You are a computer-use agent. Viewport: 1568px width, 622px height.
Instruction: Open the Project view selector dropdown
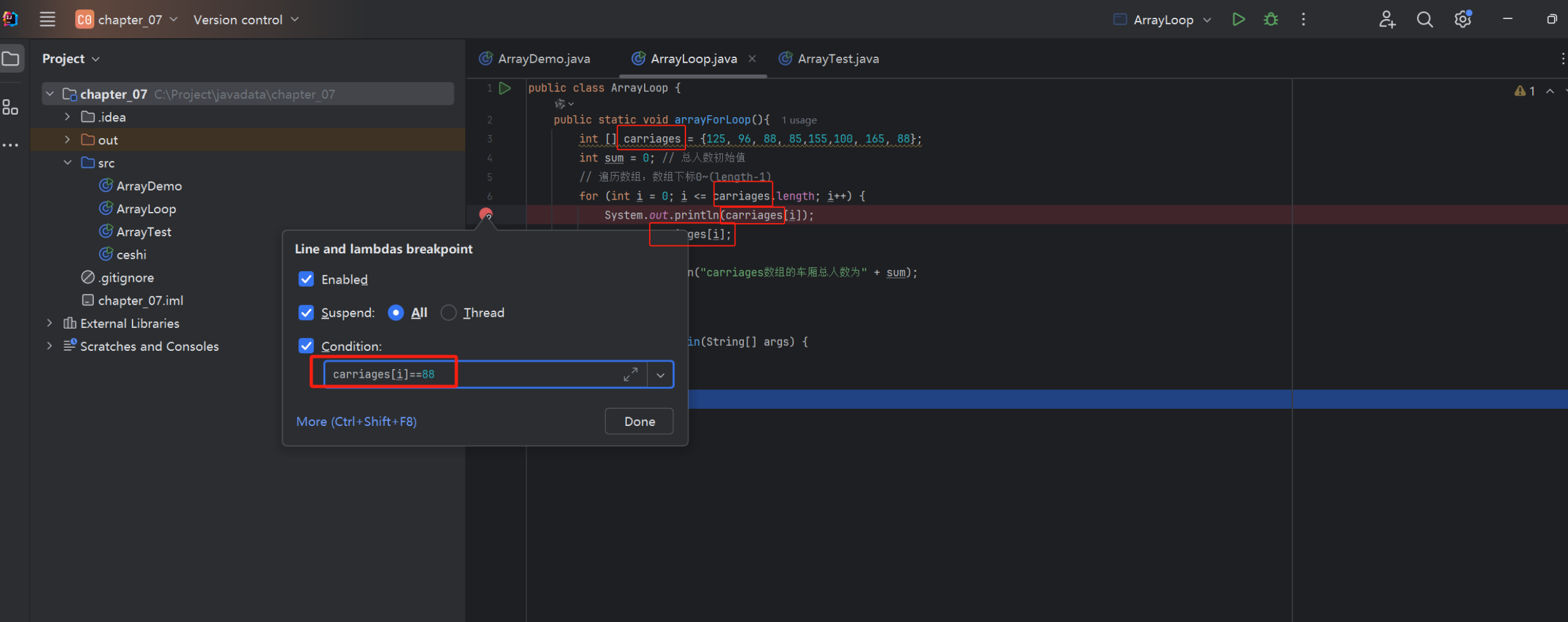click(70, 59)
